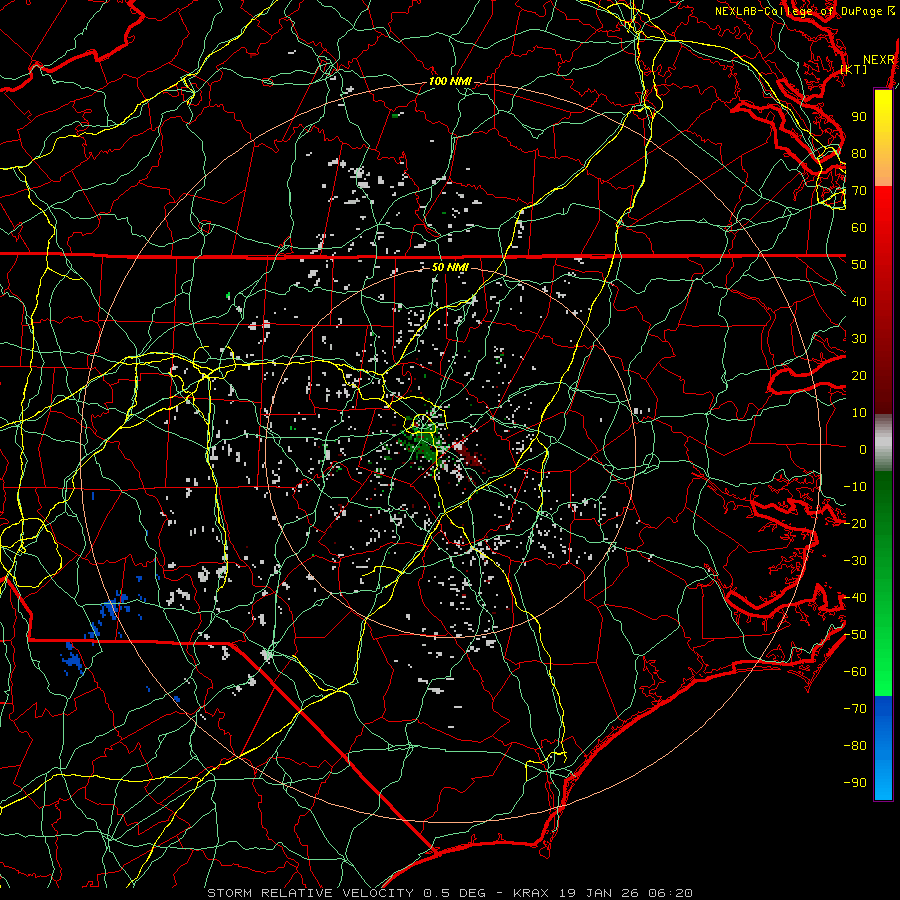Click the 90 value on velocity scale
This screenshot has width=900, height=900.
click(859, 117)
